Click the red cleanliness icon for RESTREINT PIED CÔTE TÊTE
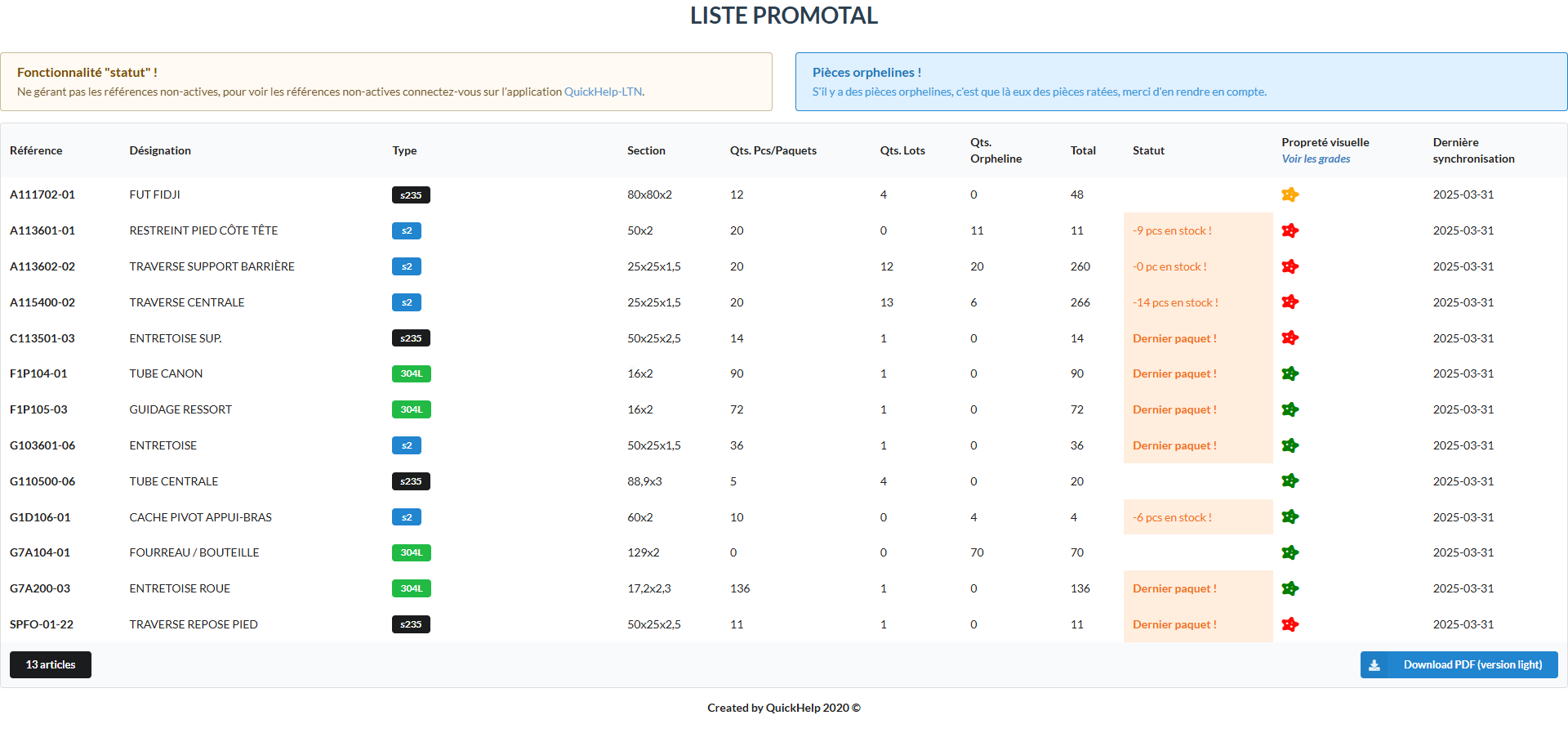 click(1290, 230)
